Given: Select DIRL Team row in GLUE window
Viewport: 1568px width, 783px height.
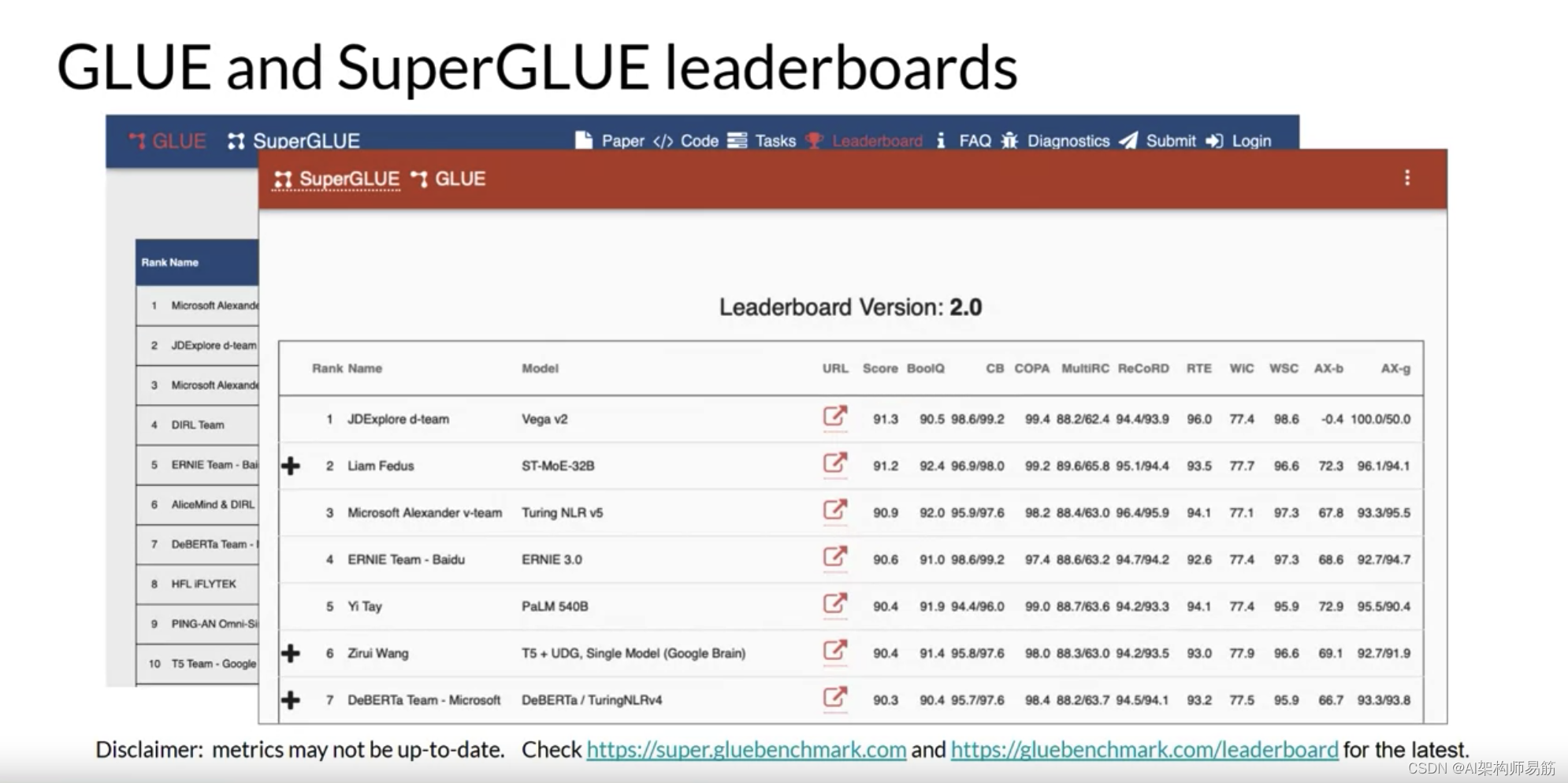Looking at the screenshot, I should 197,425.
